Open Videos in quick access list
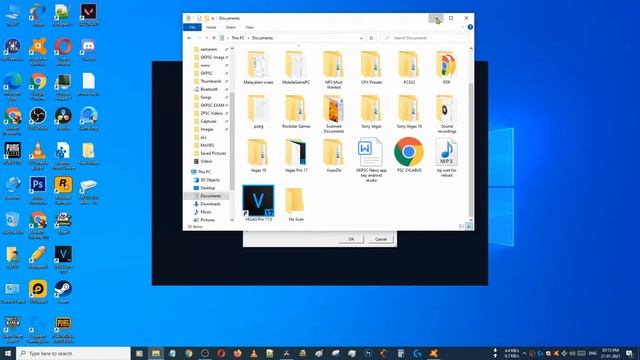 coord(206,161)
